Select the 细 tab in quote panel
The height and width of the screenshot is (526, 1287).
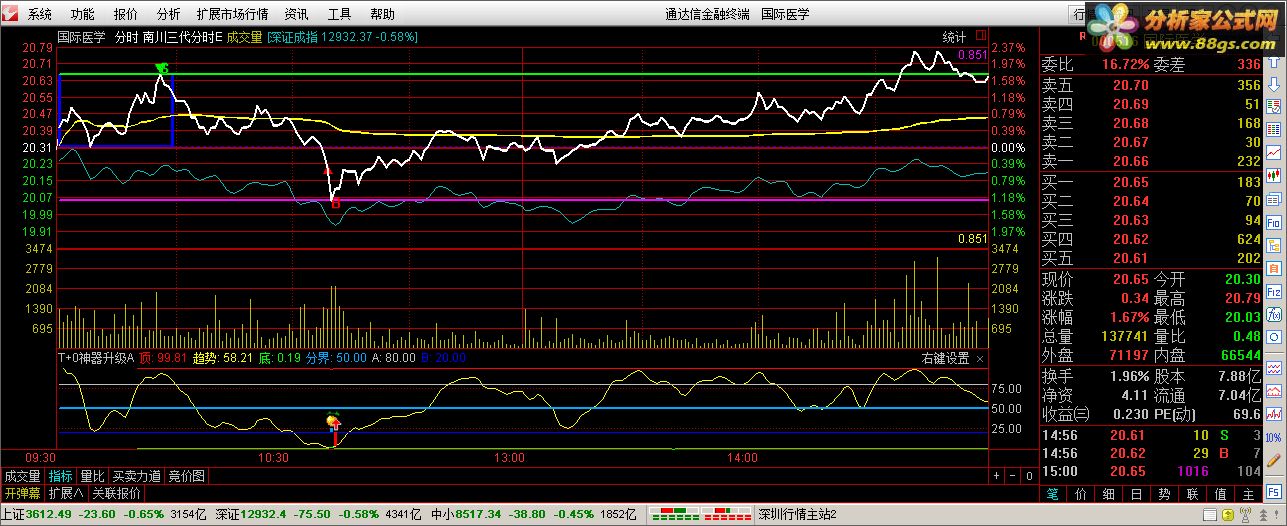coord(1108,493)
